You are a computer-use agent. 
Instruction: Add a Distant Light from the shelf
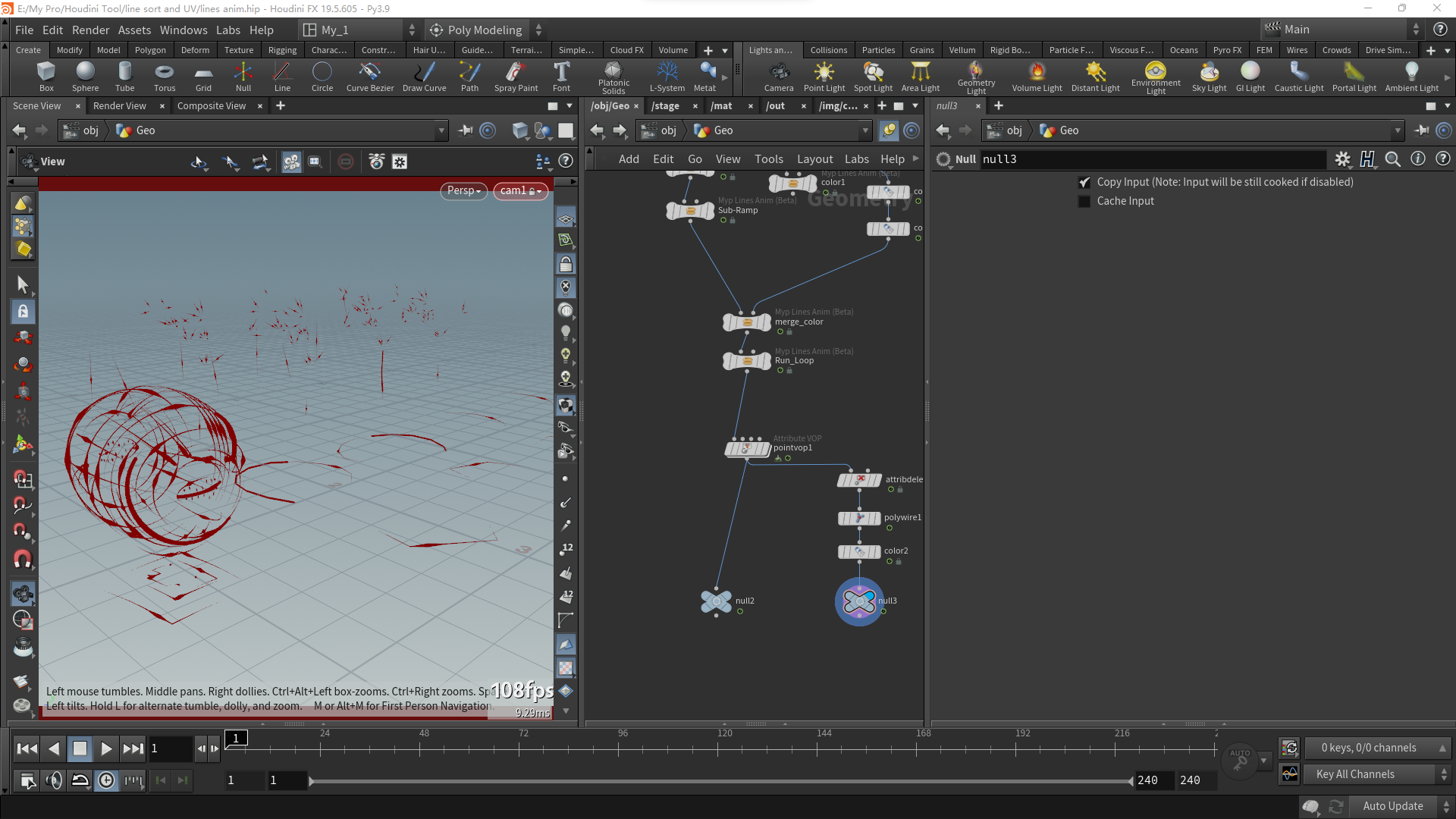point(1095,77)
